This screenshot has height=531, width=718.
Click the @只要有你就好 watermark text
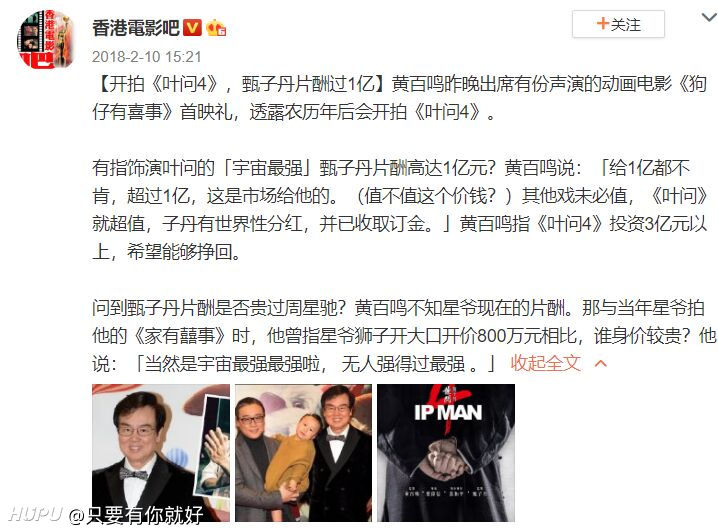point(136,515)
